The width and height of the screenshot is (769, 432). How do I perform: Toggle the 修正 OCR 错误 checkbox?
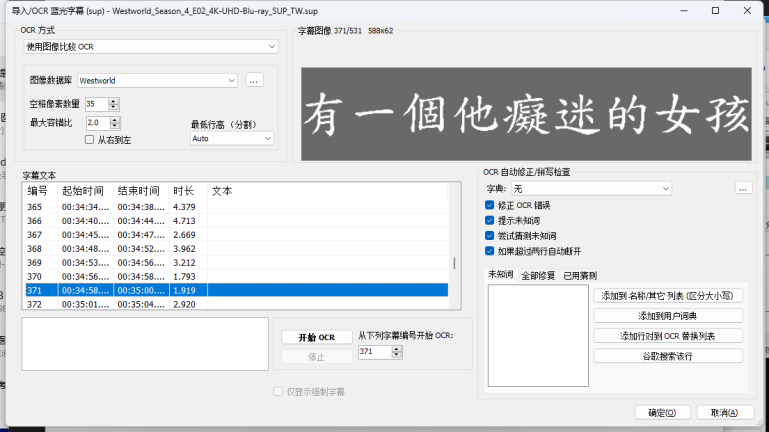click(x=489, y=205)
